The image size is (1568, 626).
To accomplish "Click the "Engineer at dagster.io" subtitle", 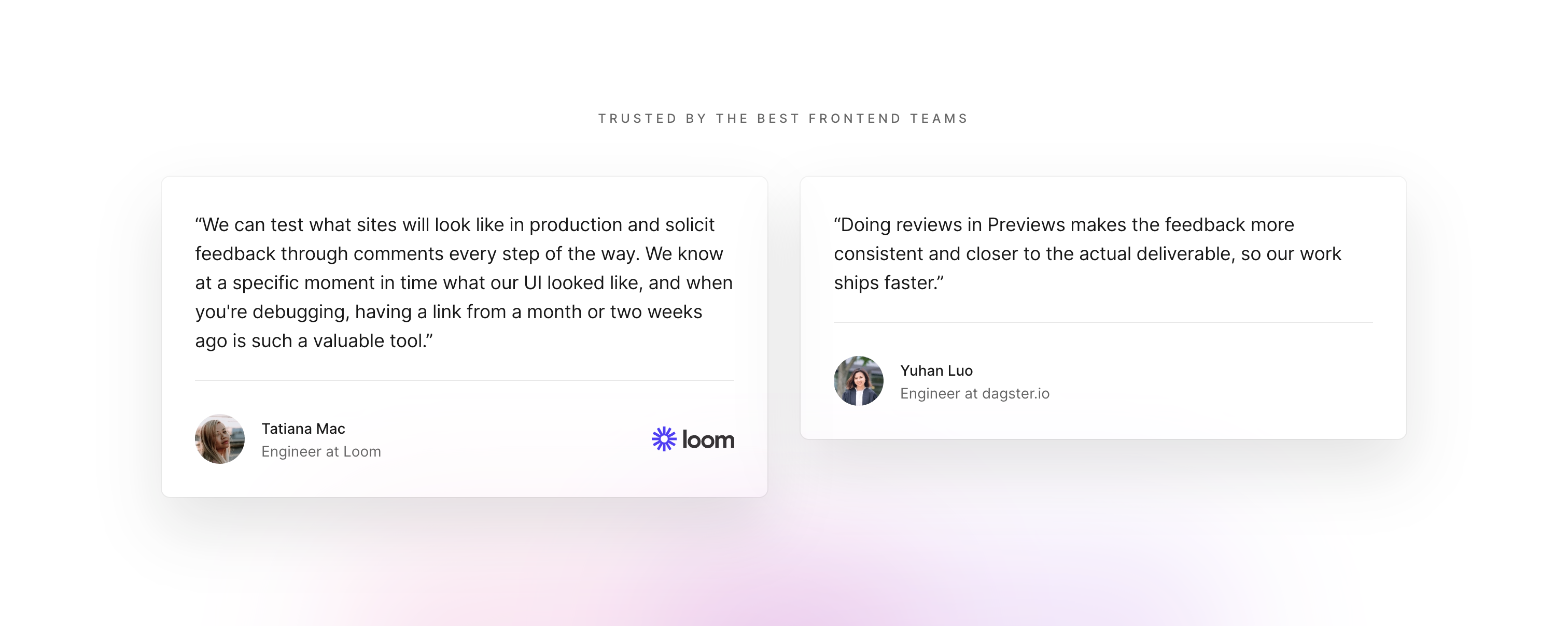I will (x=974, y=394).
